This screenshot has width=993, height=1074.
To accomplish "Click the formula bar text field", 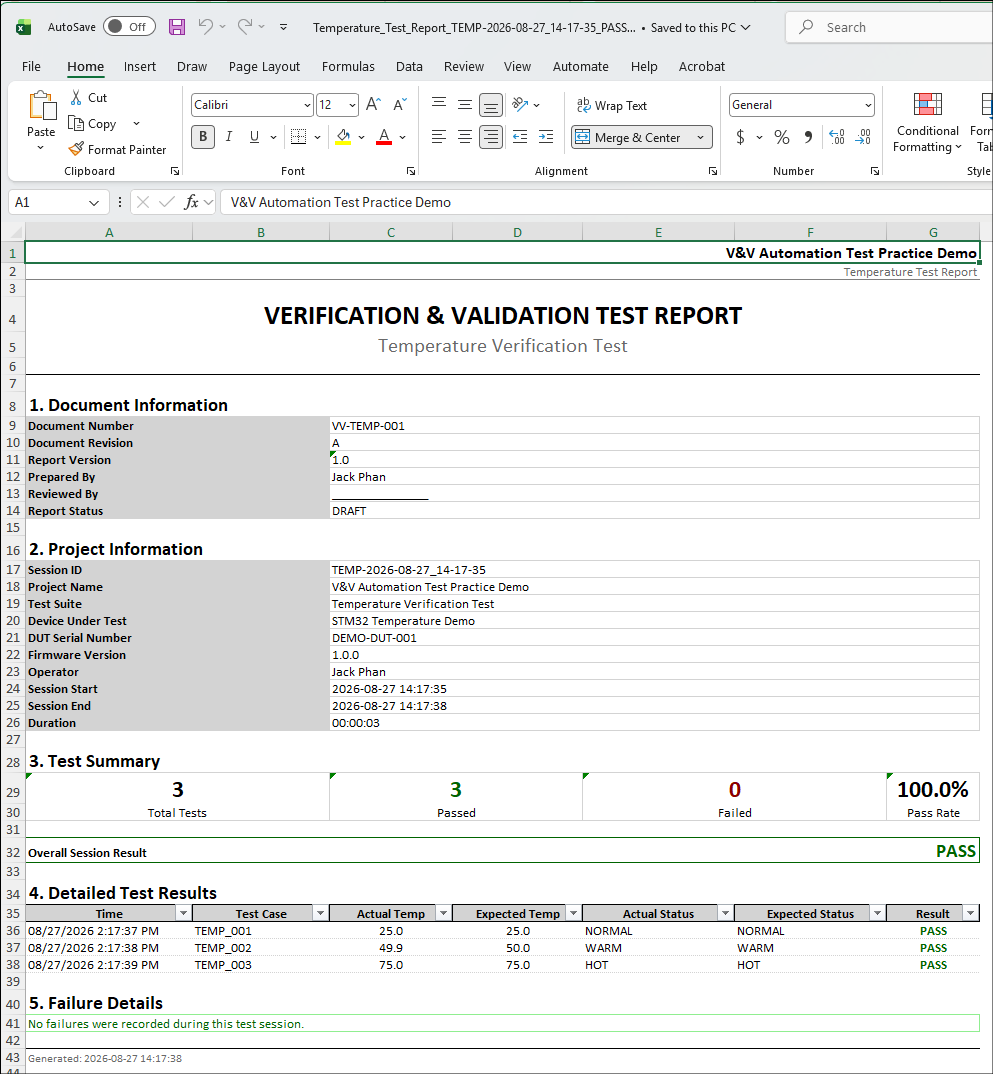I will coord(606,202).
